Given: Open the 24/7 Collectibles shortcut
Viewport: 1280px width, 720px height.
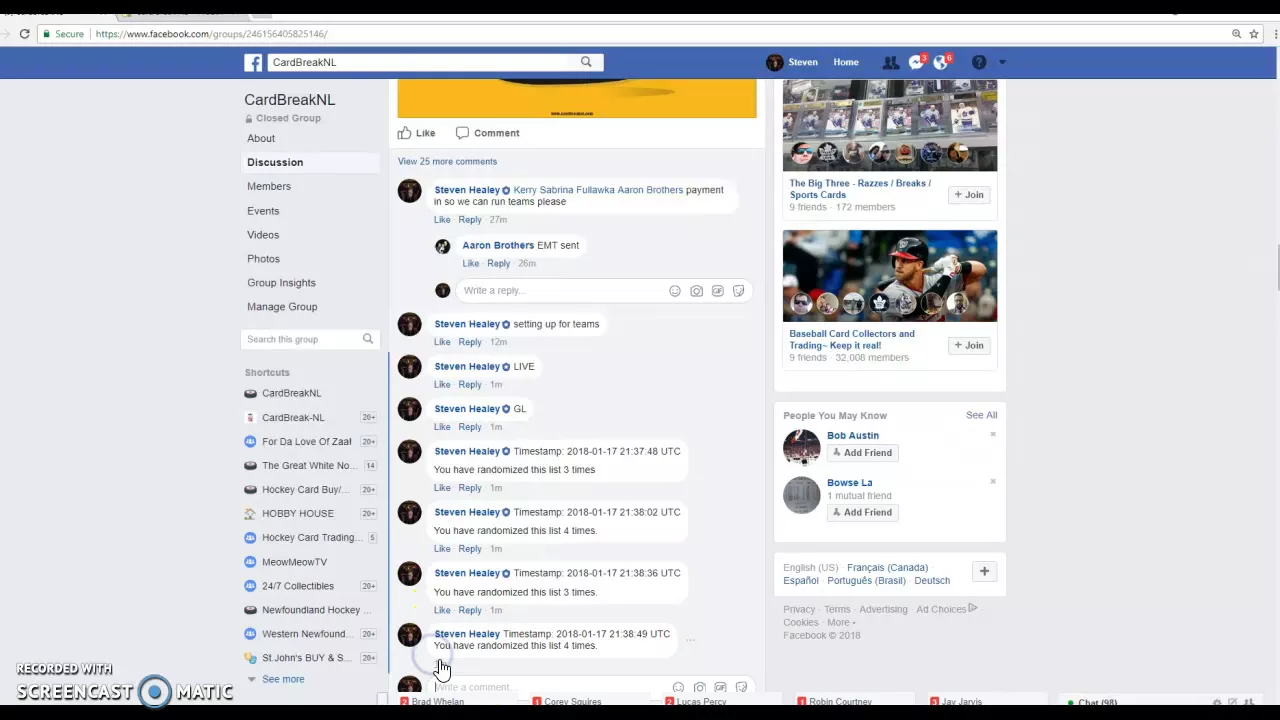Looking at the screenshot, I should tap(298, 586).
